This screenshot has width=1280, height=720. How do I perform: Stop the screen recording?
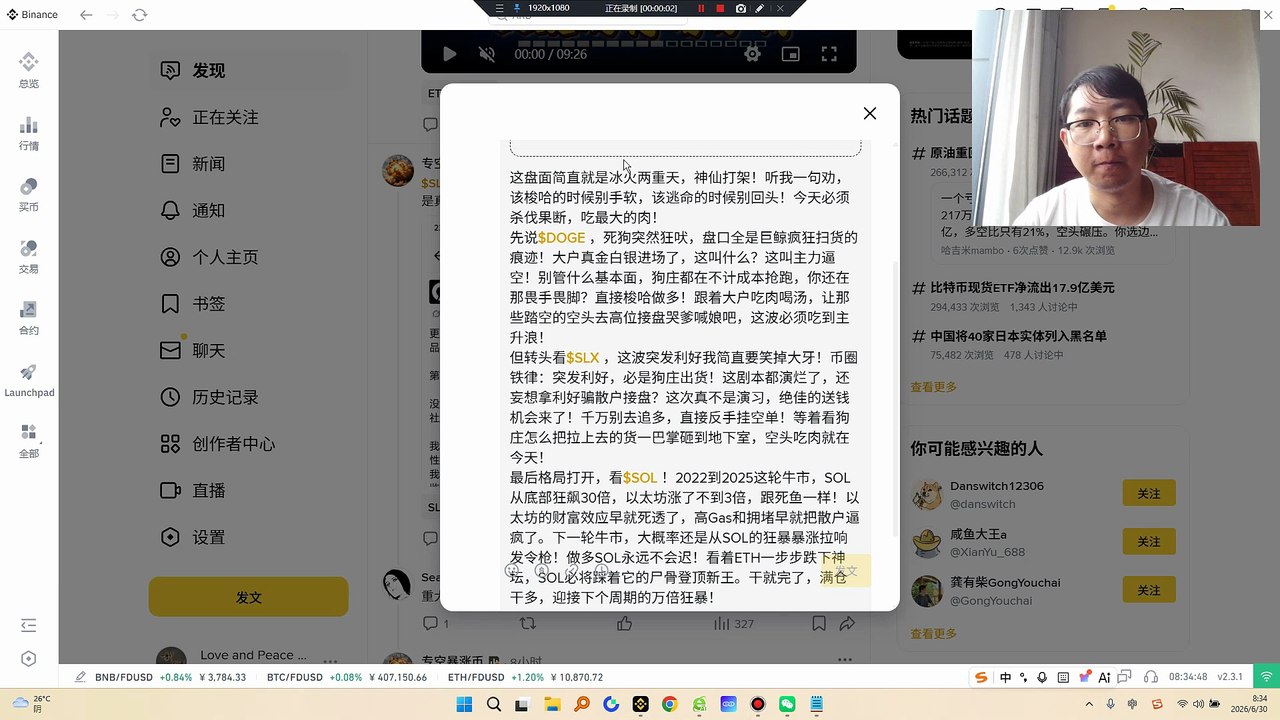point(720,8)
